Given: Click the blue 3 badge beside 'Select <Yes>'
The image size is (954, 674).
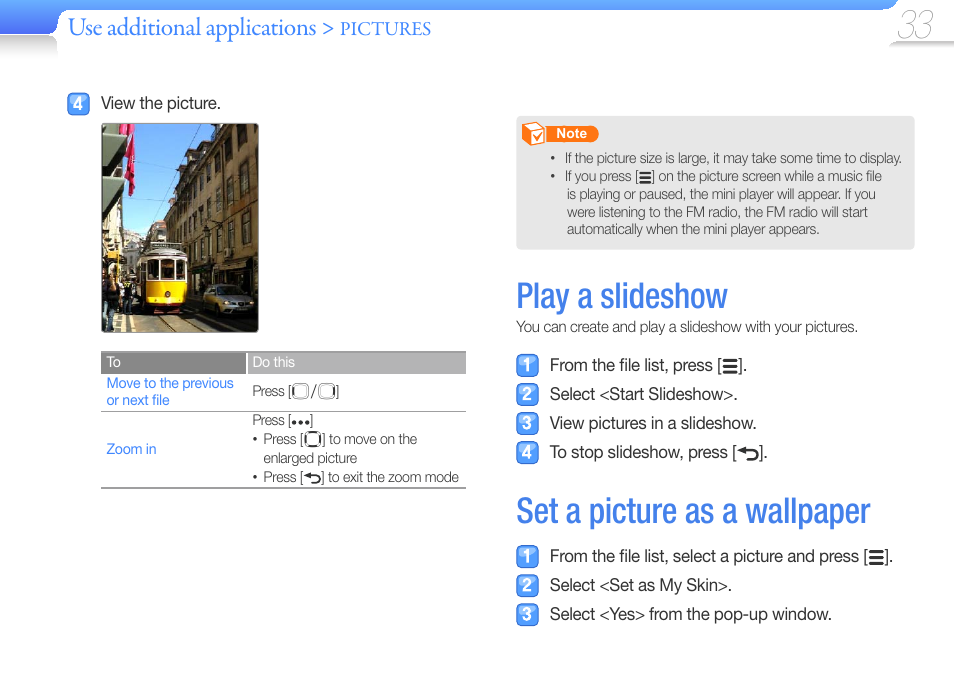Looking at the screenshot, I should (x=527, y=614).
